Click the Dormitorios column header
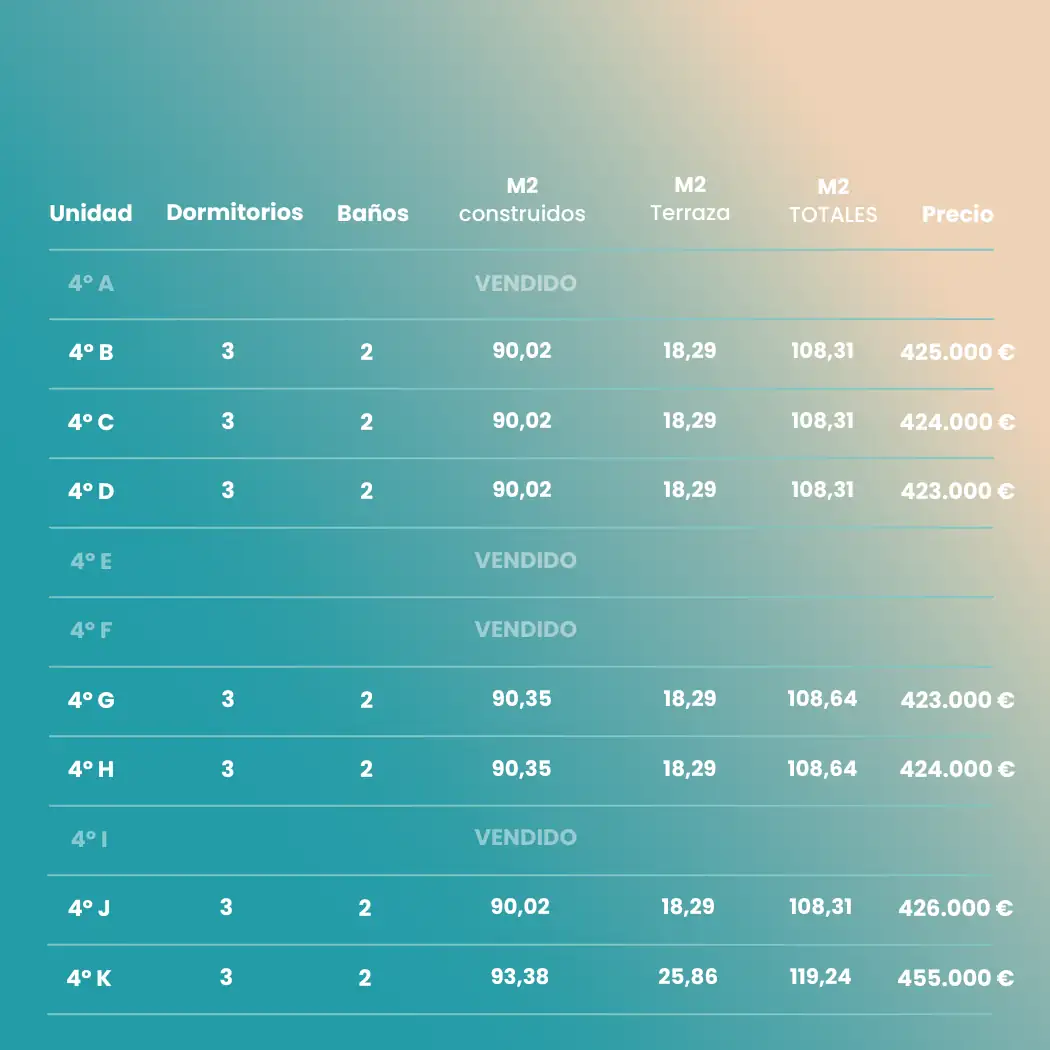 [x=234, y=212]
